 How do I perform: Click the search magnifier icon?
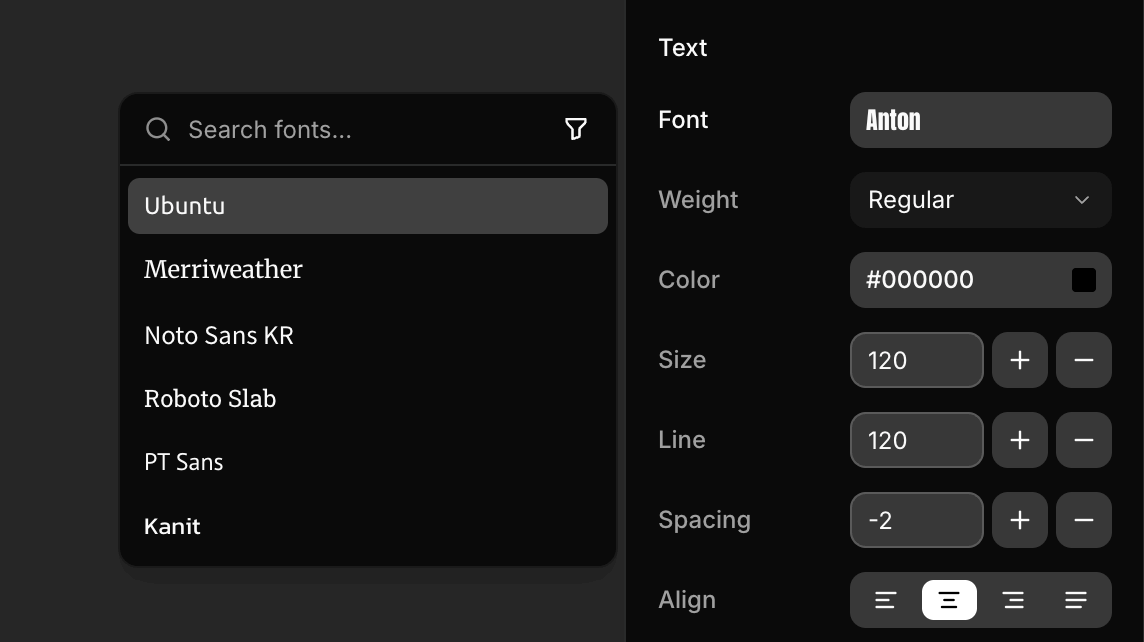[157, 129]
